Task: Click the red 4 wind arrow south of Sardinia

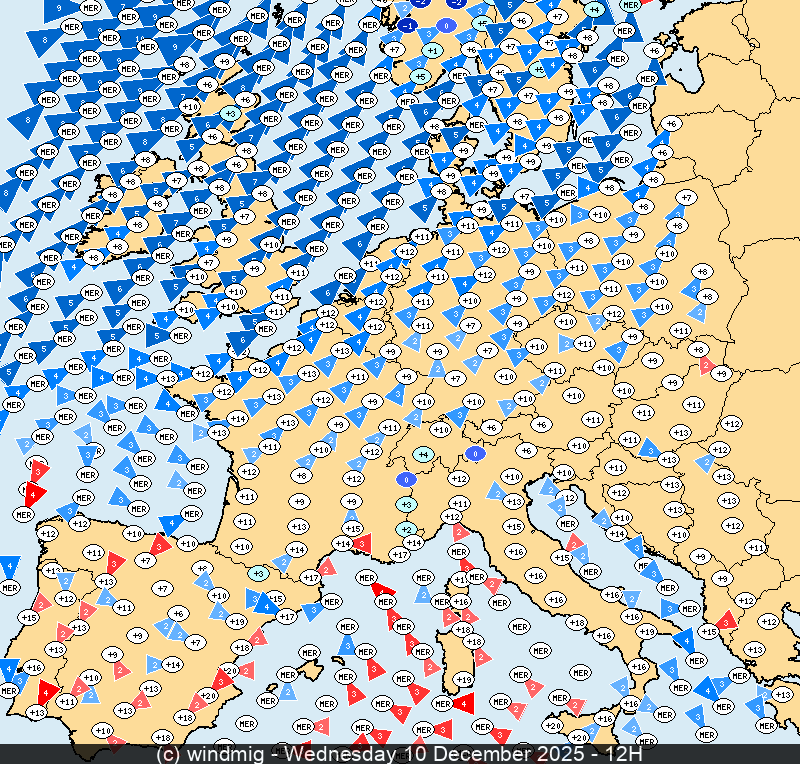Action: click(x=463, y=704)
